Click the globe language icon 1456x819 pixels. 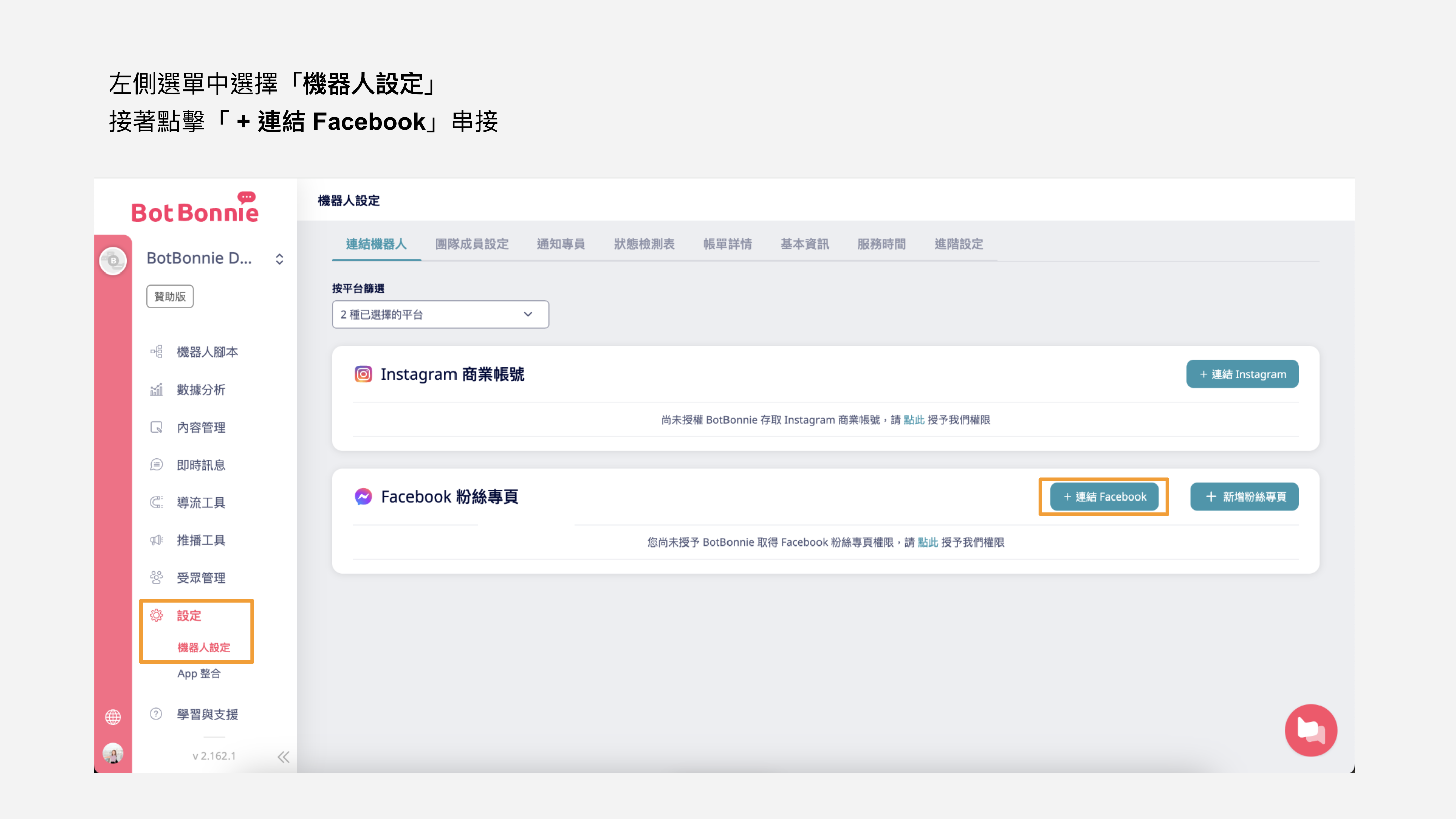click(113, 717)
